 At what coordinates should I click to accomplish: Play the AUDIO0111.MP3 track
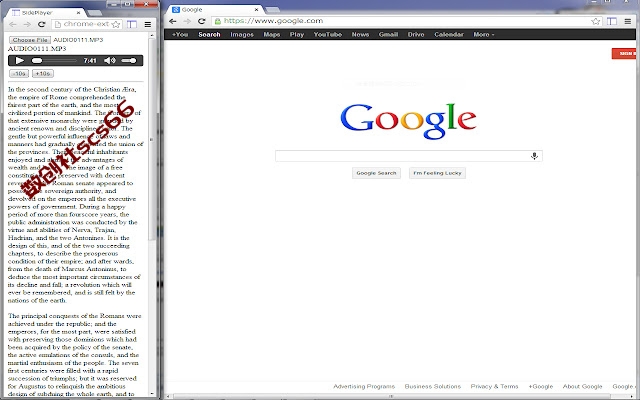[x=19, y=60]
